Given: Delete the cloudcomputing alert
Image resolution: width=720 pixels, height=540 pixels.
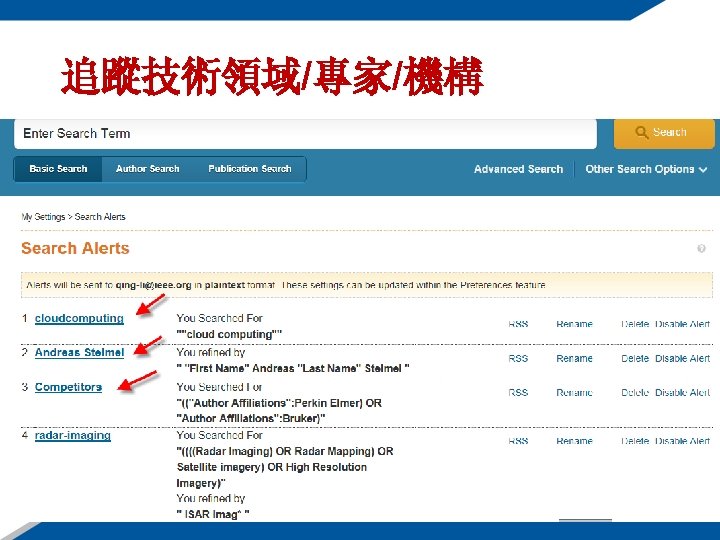Looking at the screenshot, I should tap(635, 324).
